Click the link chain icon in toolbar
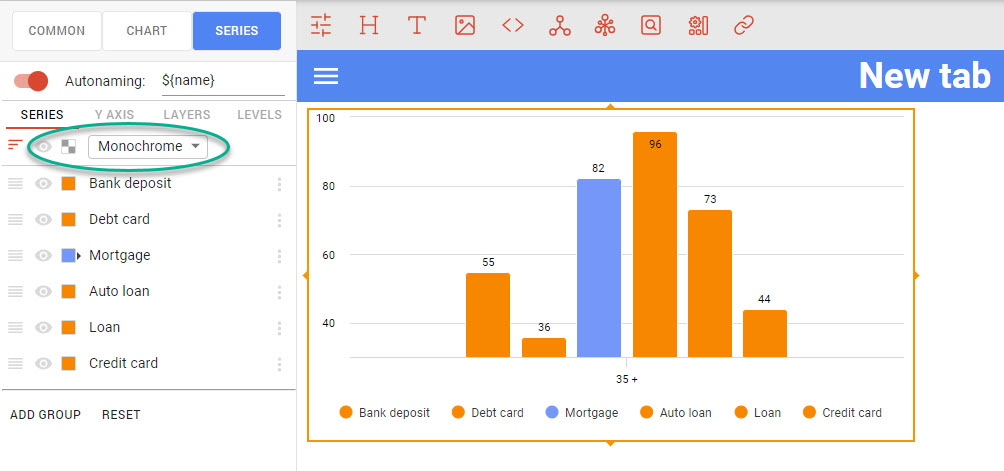This screenshot has width=1004, height=471. pos(743,26)
